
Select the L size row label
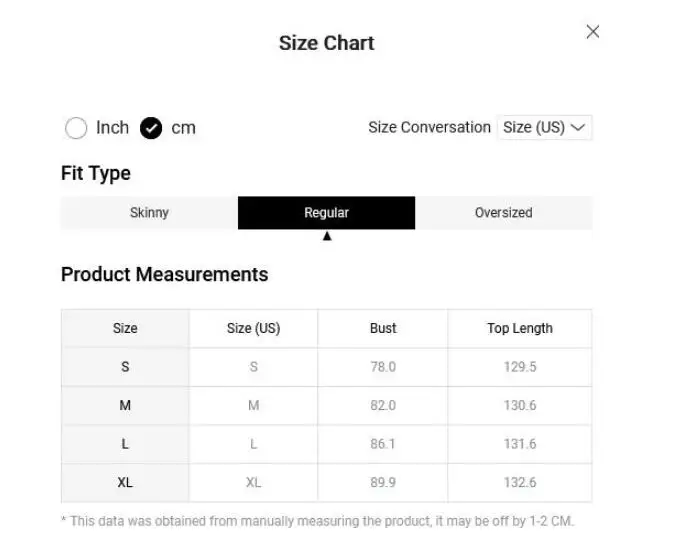[x=125, y=444]
